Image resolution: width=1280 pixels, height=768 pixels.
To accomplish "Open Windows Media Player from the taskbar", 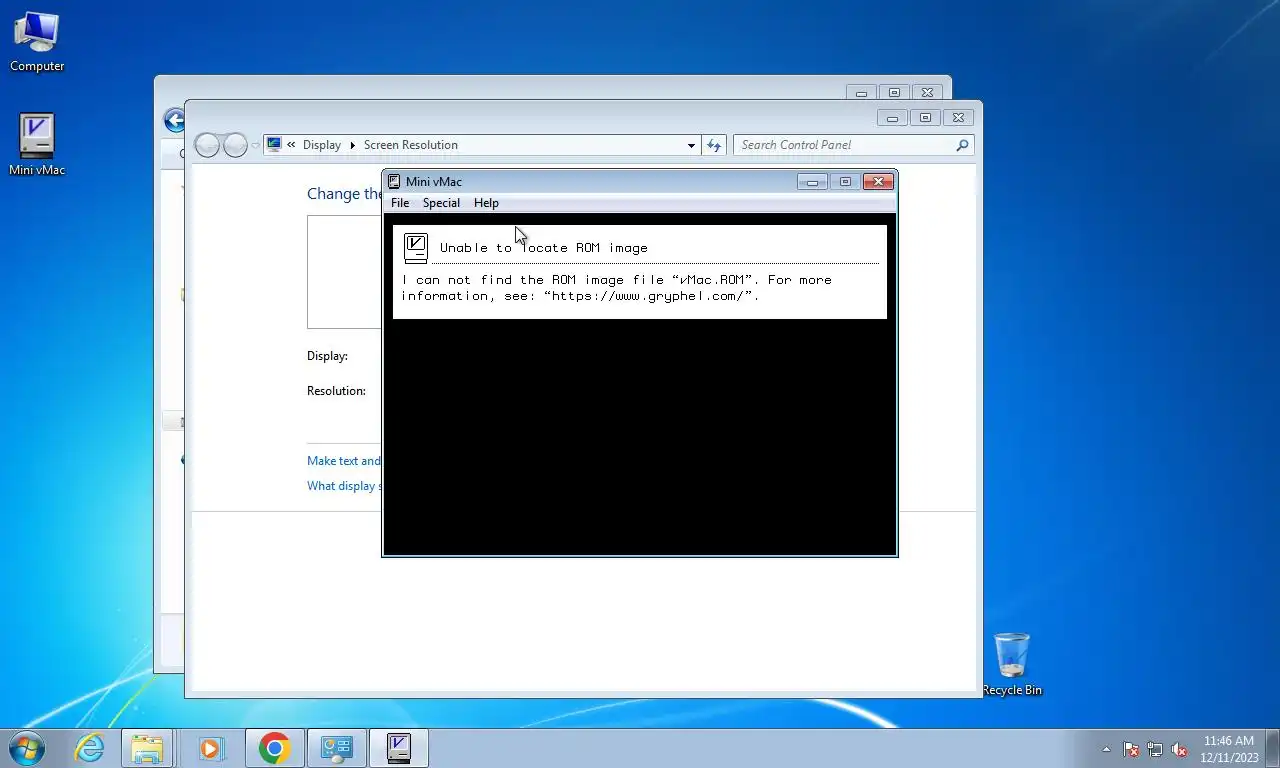I will pyautogui.click(x=210, y=748).
